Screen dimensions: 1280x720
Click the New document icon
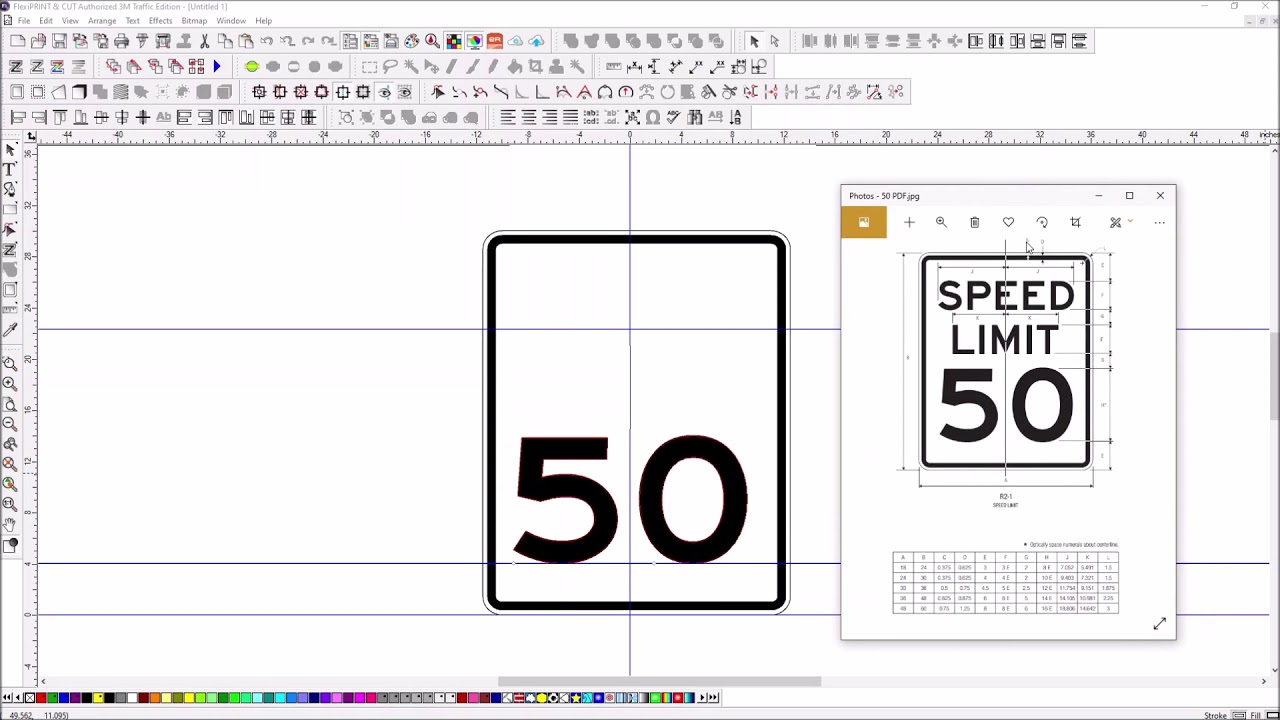[17, 41]
